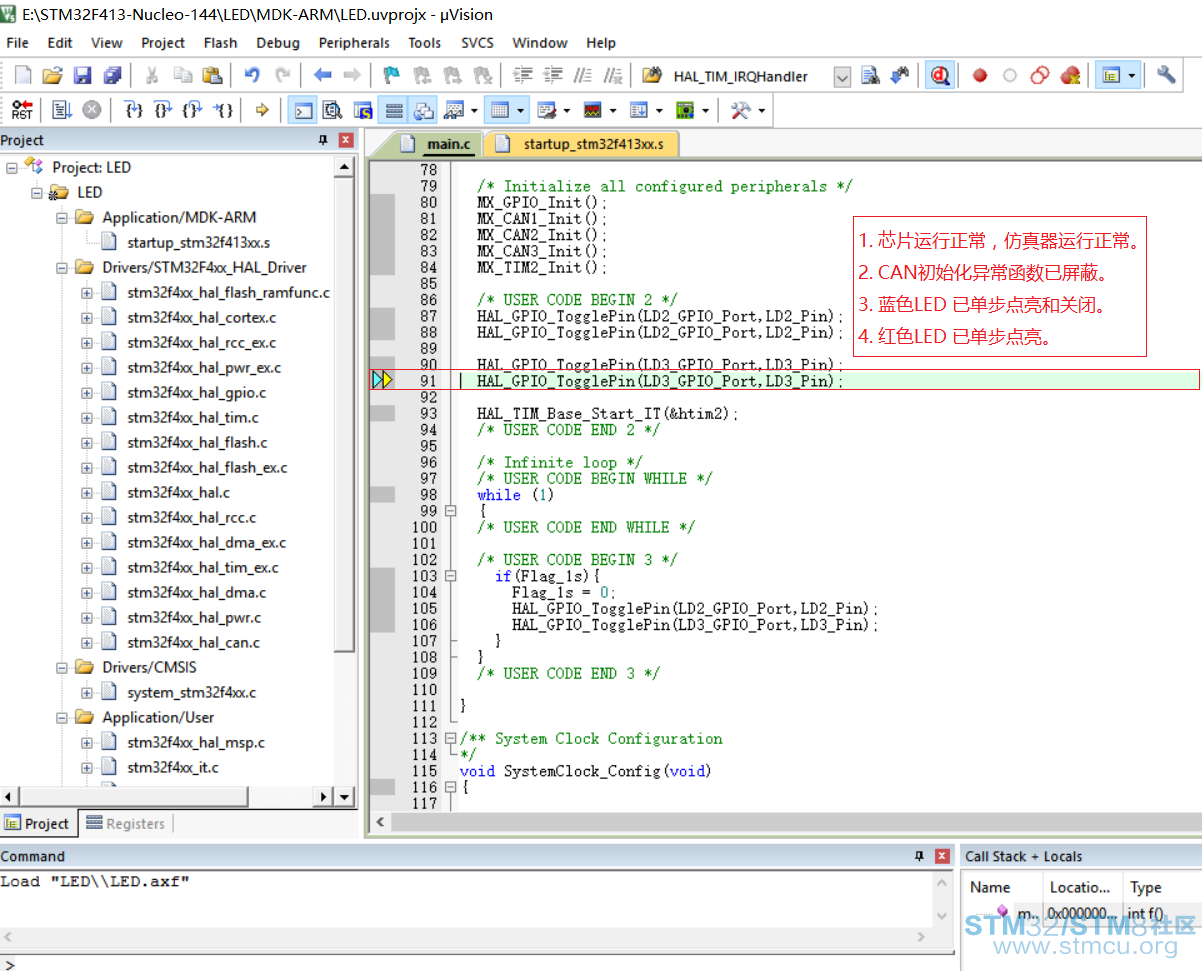This screenshot has height=971, width=1202.
Task: Insert a bookmark with the flag icon
Action: (391, 75)
